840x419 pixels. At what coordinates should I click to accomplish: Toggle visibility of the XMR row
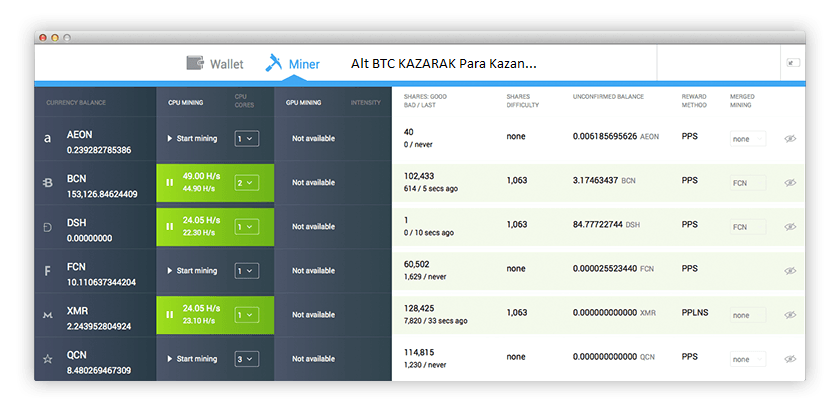[x=790, y=315]
